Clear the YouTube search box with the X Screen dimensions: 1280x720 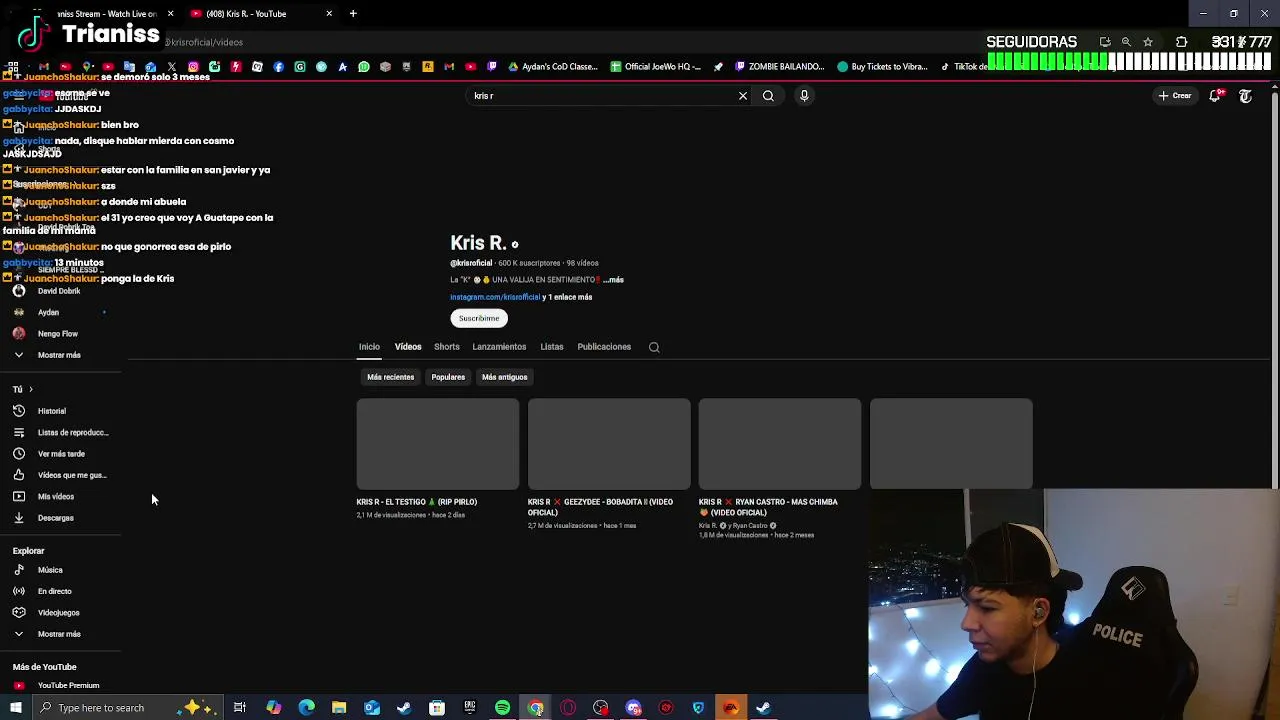743,96
